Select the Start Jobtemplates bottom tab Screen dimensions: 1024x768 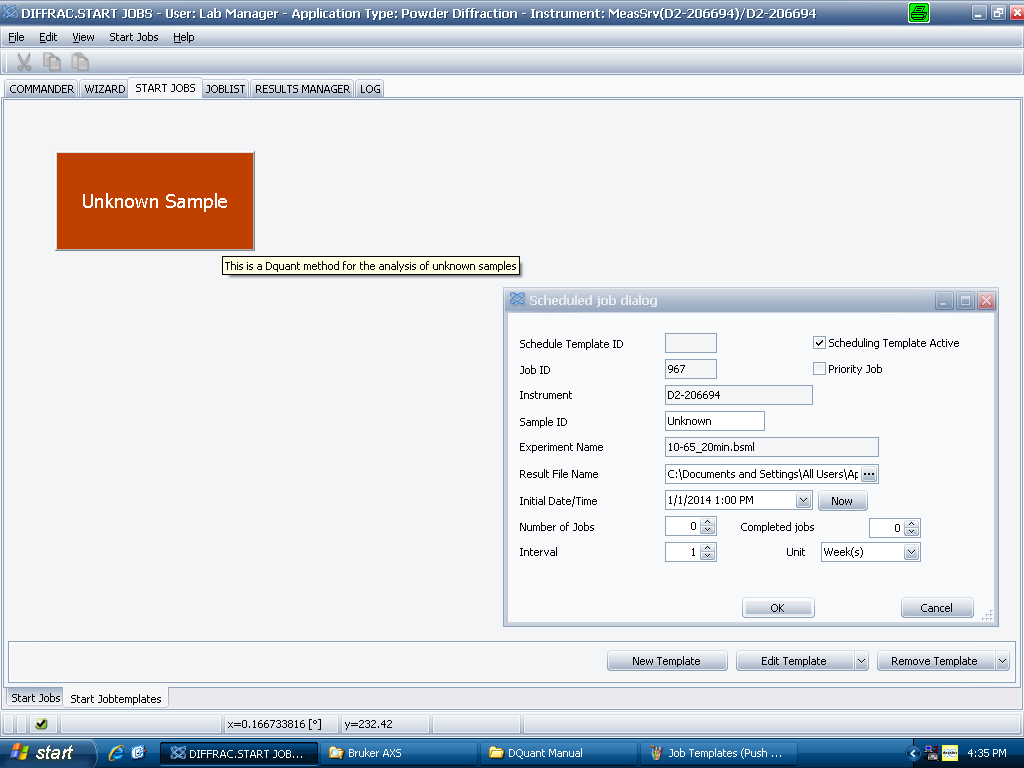(116, 699)
